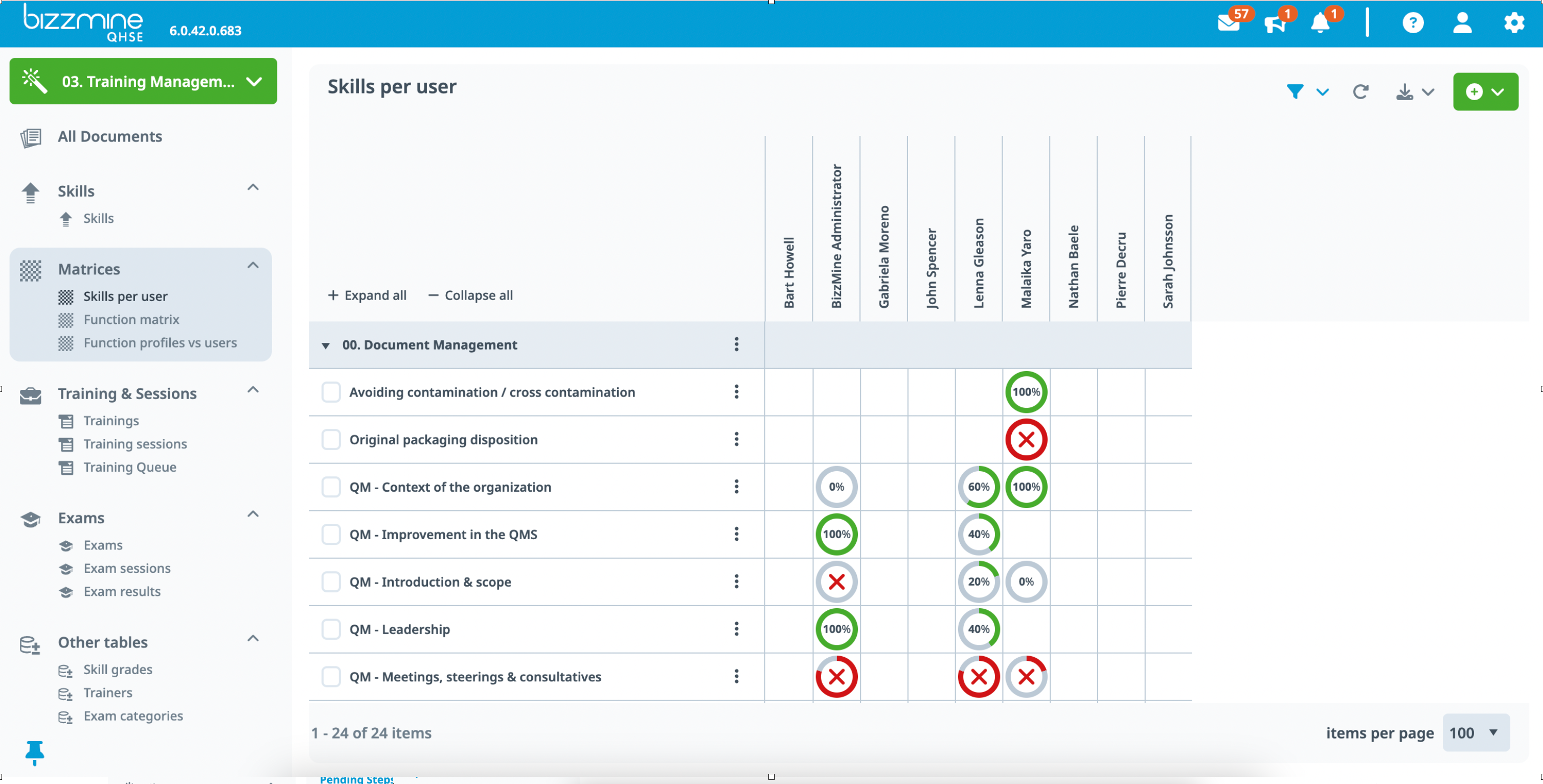1543x784 pixels.
Task: Open the help question mark icon
Action: click(x=1413, y=23)
